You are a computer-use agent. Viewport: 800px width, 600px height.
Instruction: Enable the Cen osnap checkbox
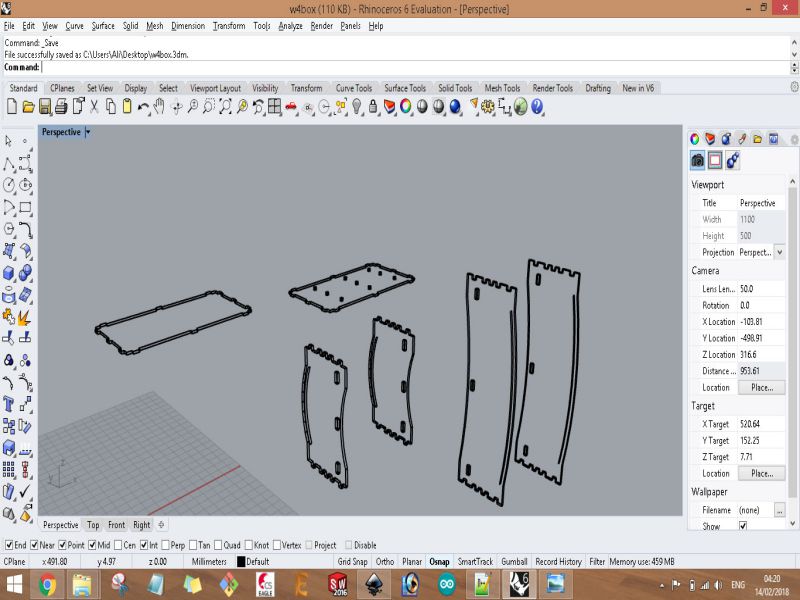pyautogui.click(x=118, y=545)
